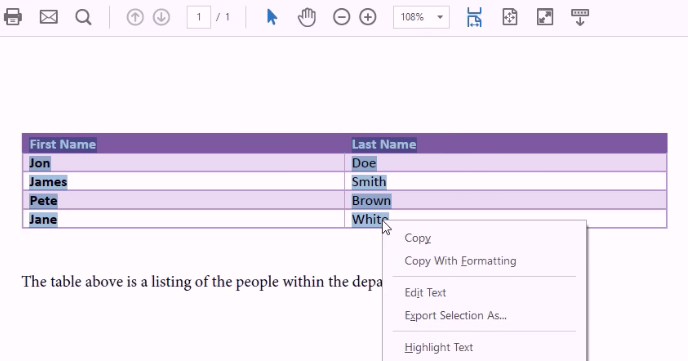Select Edit Text menu entry
Screen dimensions: 688x361
click(x=425, y=293)
